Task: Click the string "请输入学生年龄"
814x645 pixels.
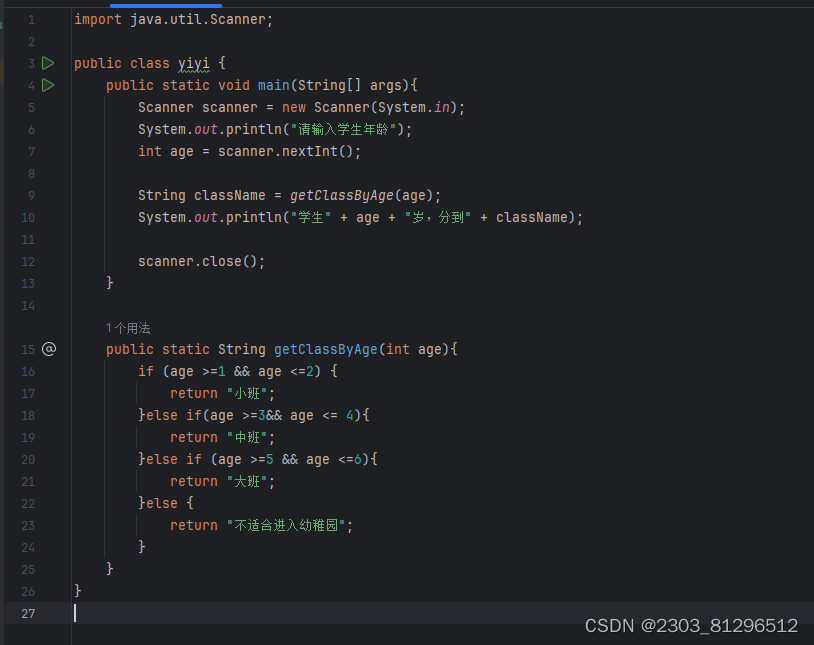Action: [x=343, y=129]
